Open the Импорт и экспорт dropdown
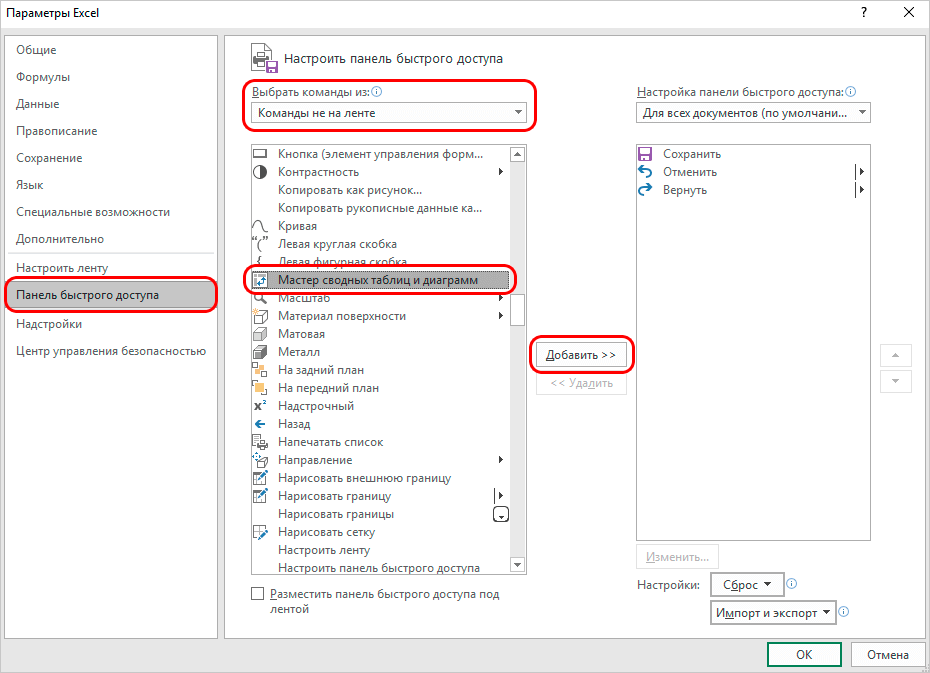The image size is (930, 673). click(773, 613)
